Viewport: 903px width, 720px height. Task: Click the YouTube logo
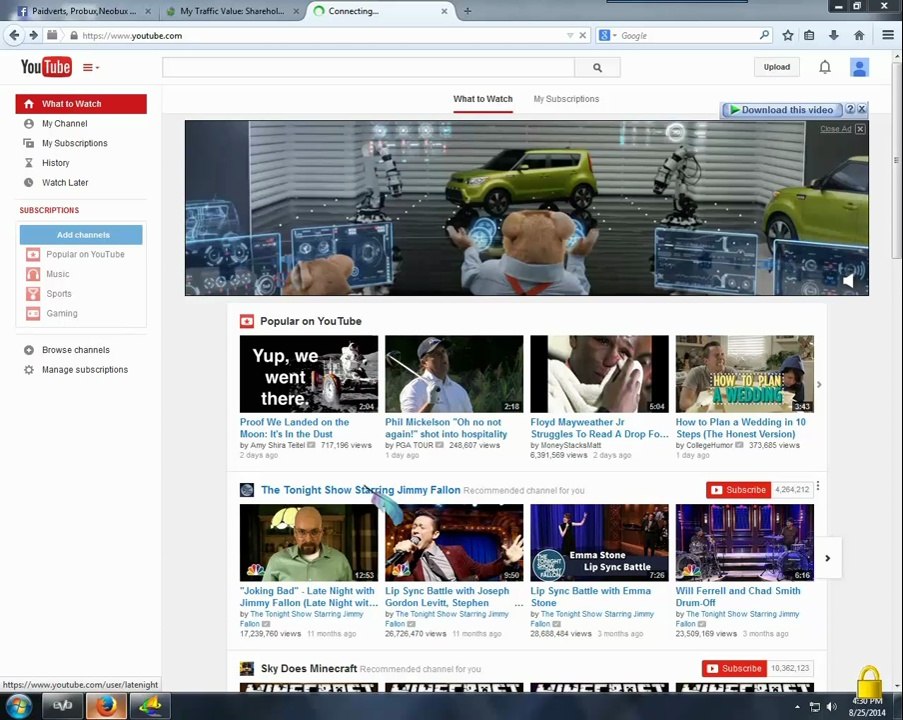pos(46,67)
